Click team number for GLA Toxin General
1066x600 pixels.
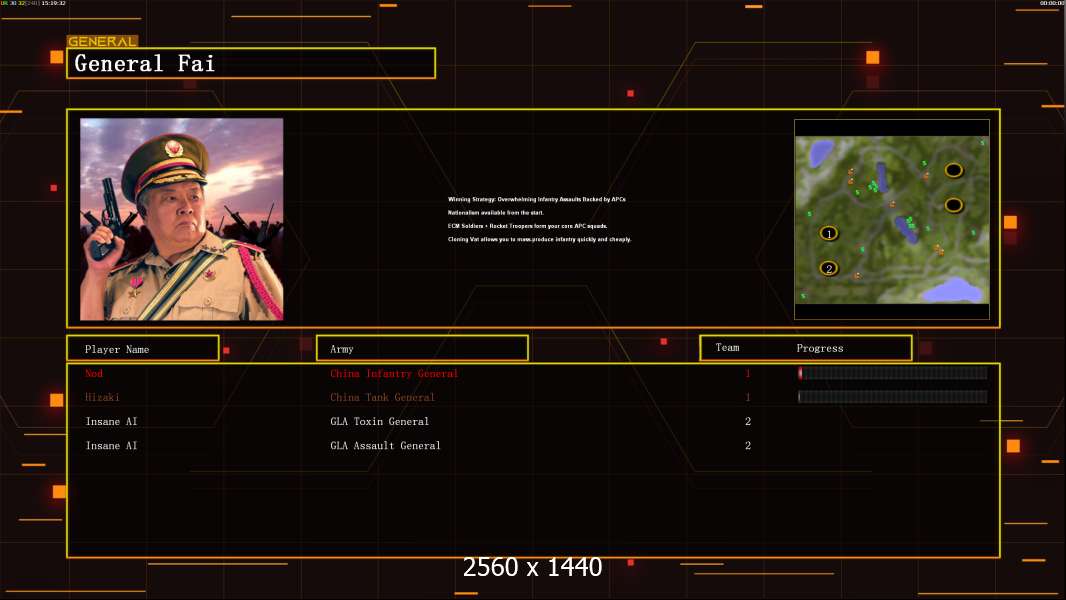click(748, 421)
